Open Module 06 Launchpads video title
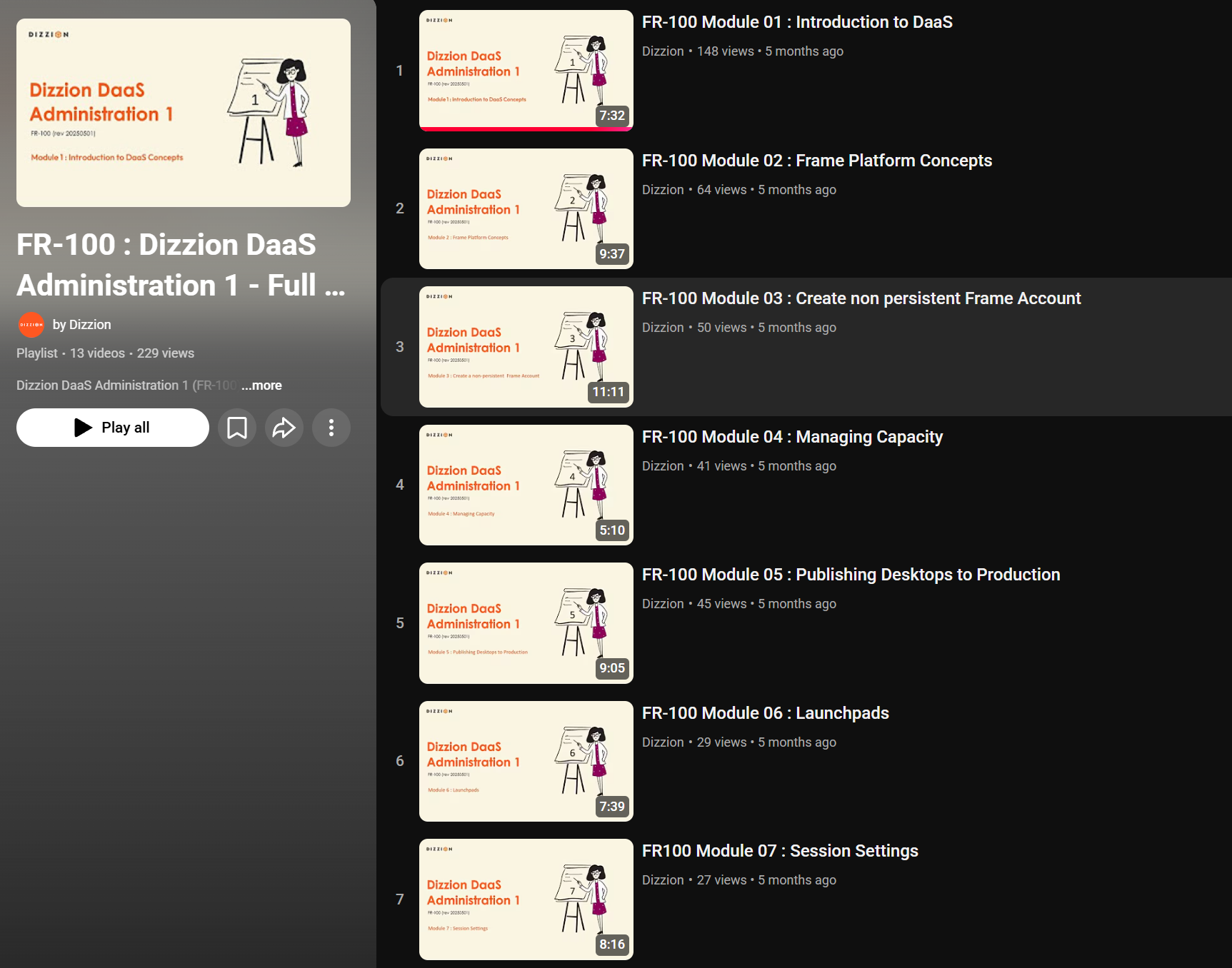This screenshot has height=968, width=1232. click(765, 713)
